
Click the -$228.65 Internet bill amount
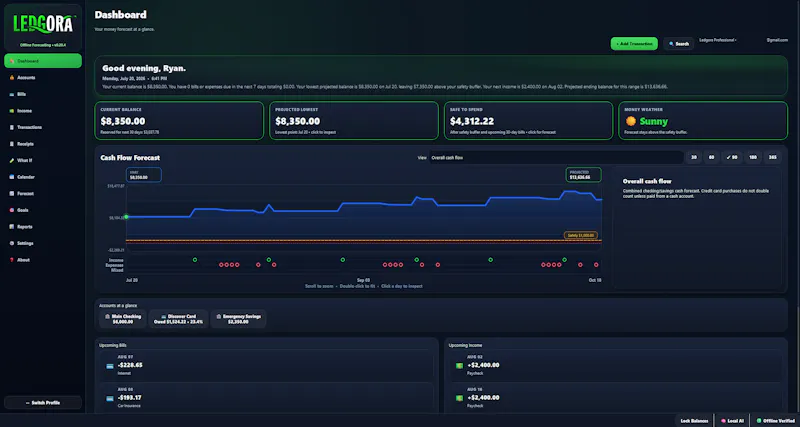[130, 365]
